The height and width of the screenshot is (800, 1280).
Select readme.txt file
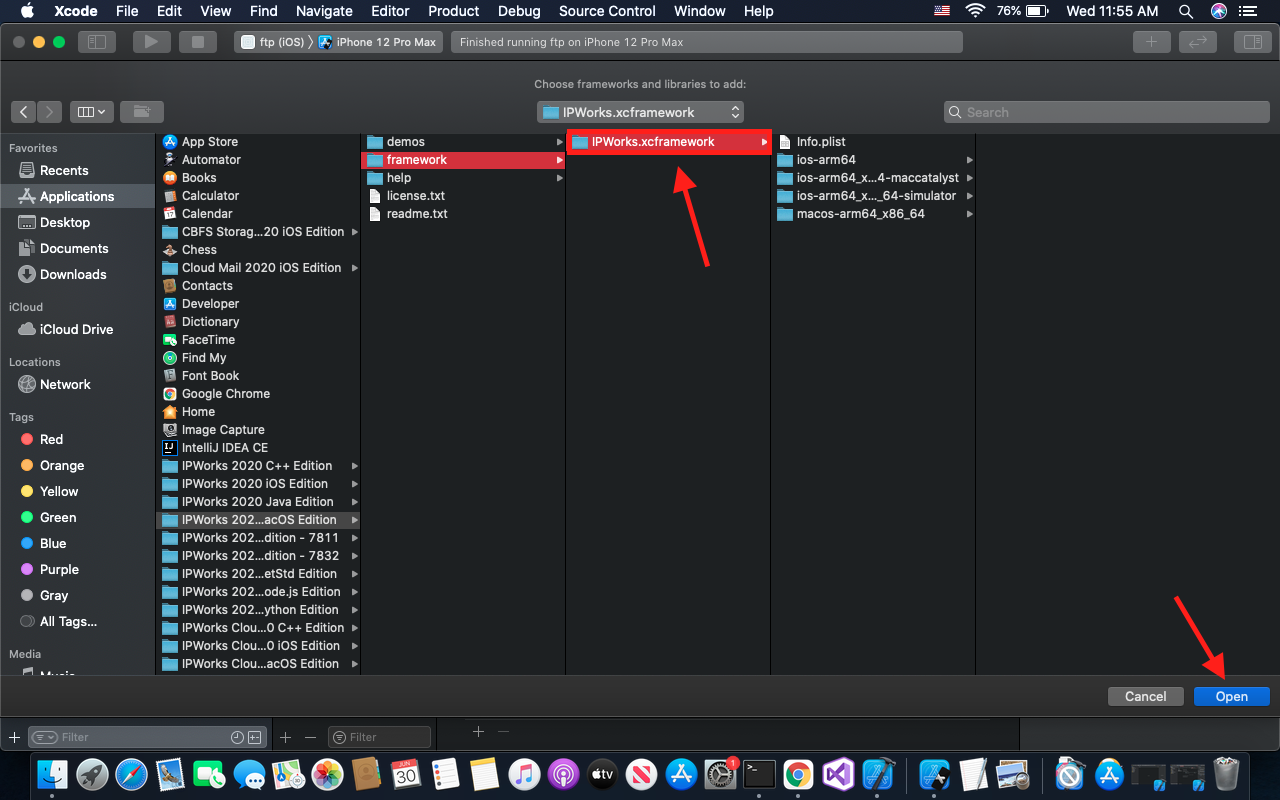click(463, 214)
